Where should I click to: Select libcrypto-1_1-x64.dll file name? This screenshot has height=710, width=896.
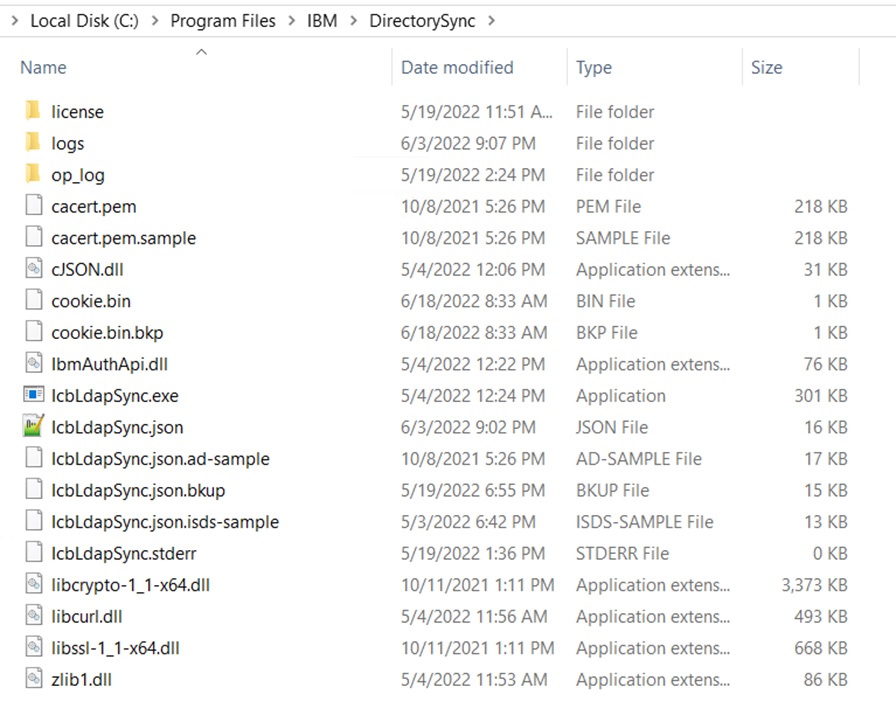[x=131, y=585]
